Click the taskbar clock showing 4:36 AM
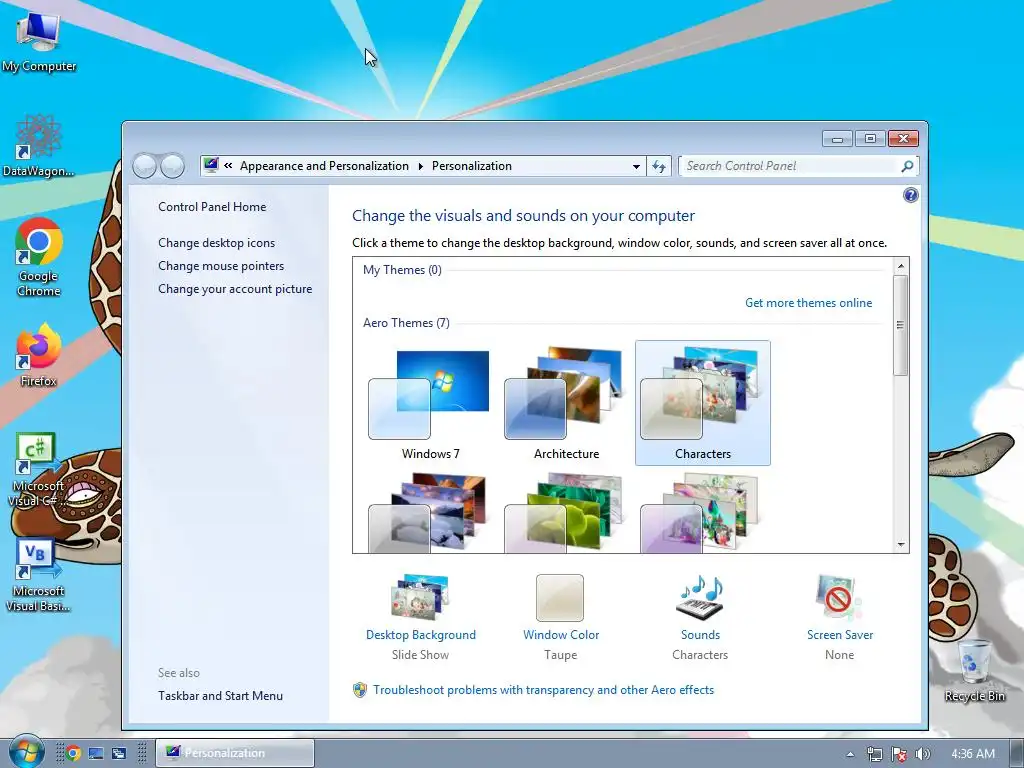 coord(972,754)
